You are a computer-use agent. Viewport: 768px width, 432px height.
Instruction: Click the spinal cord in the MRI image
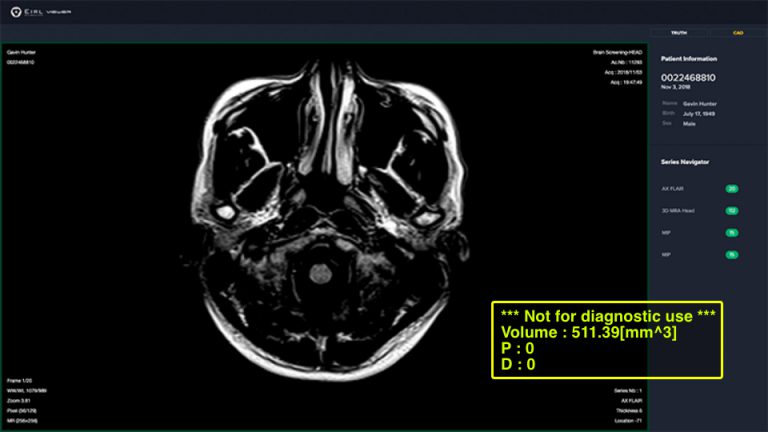[x=320, y=273]
